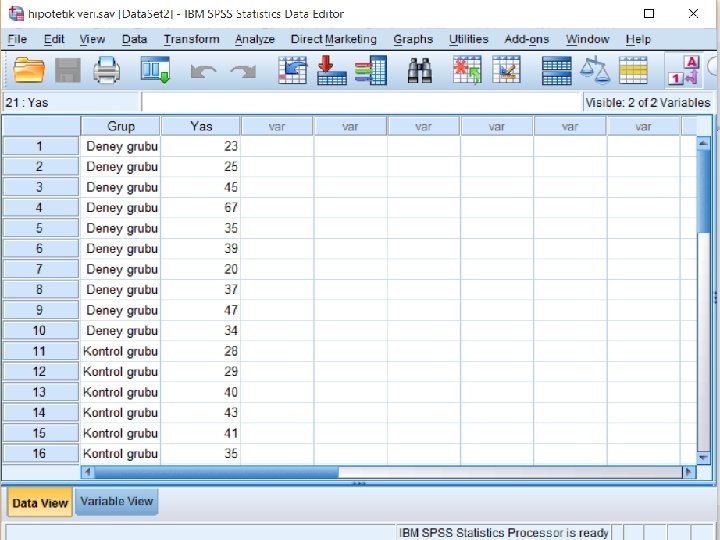Image resolution: width=720 pixels, height=540 pixels.
Task: Click the Go to case icon
Action: pyautogui.click(x=292, y=70)
